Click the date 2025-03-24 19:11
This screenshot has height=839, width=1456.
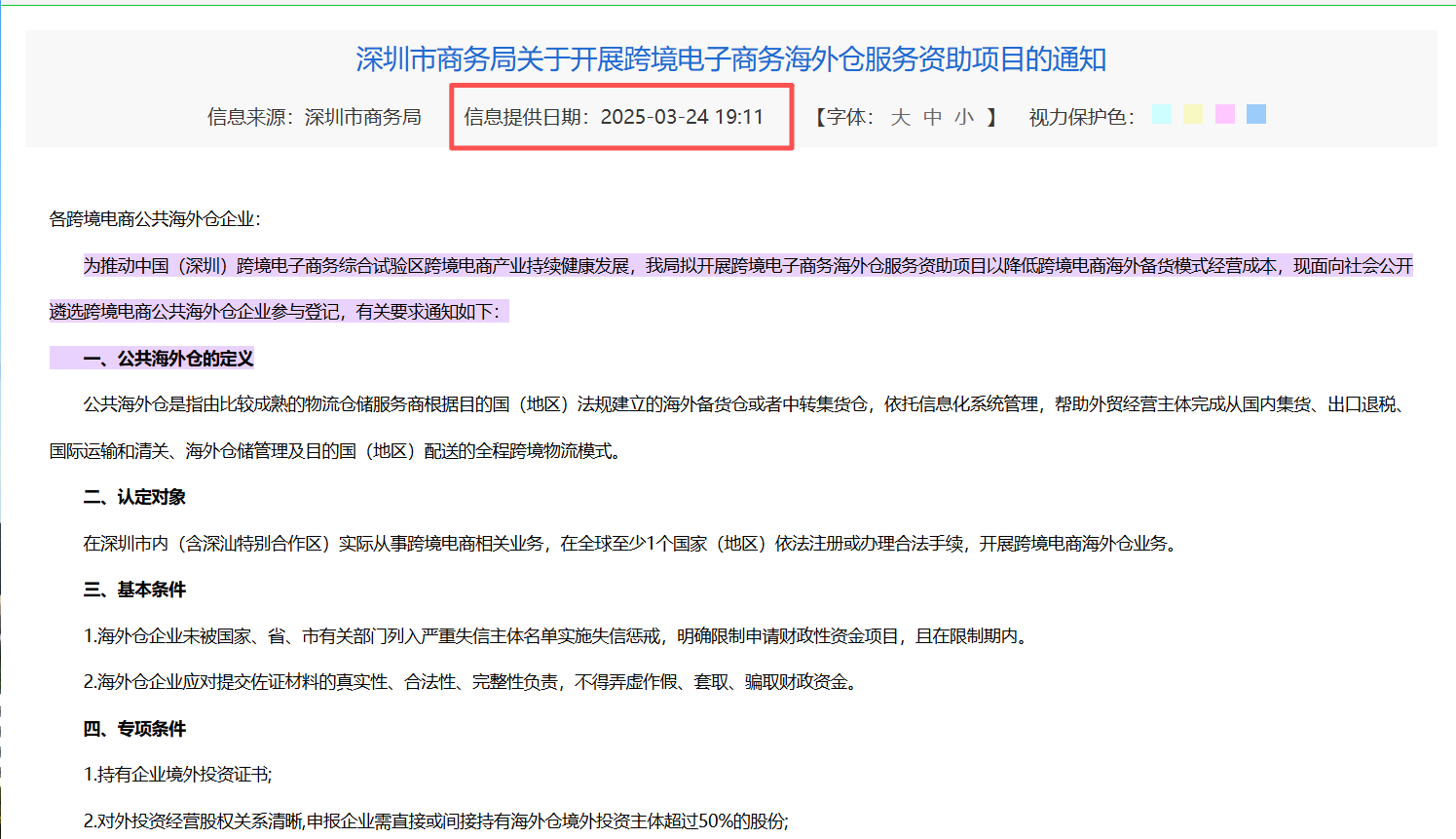(682, 117)
